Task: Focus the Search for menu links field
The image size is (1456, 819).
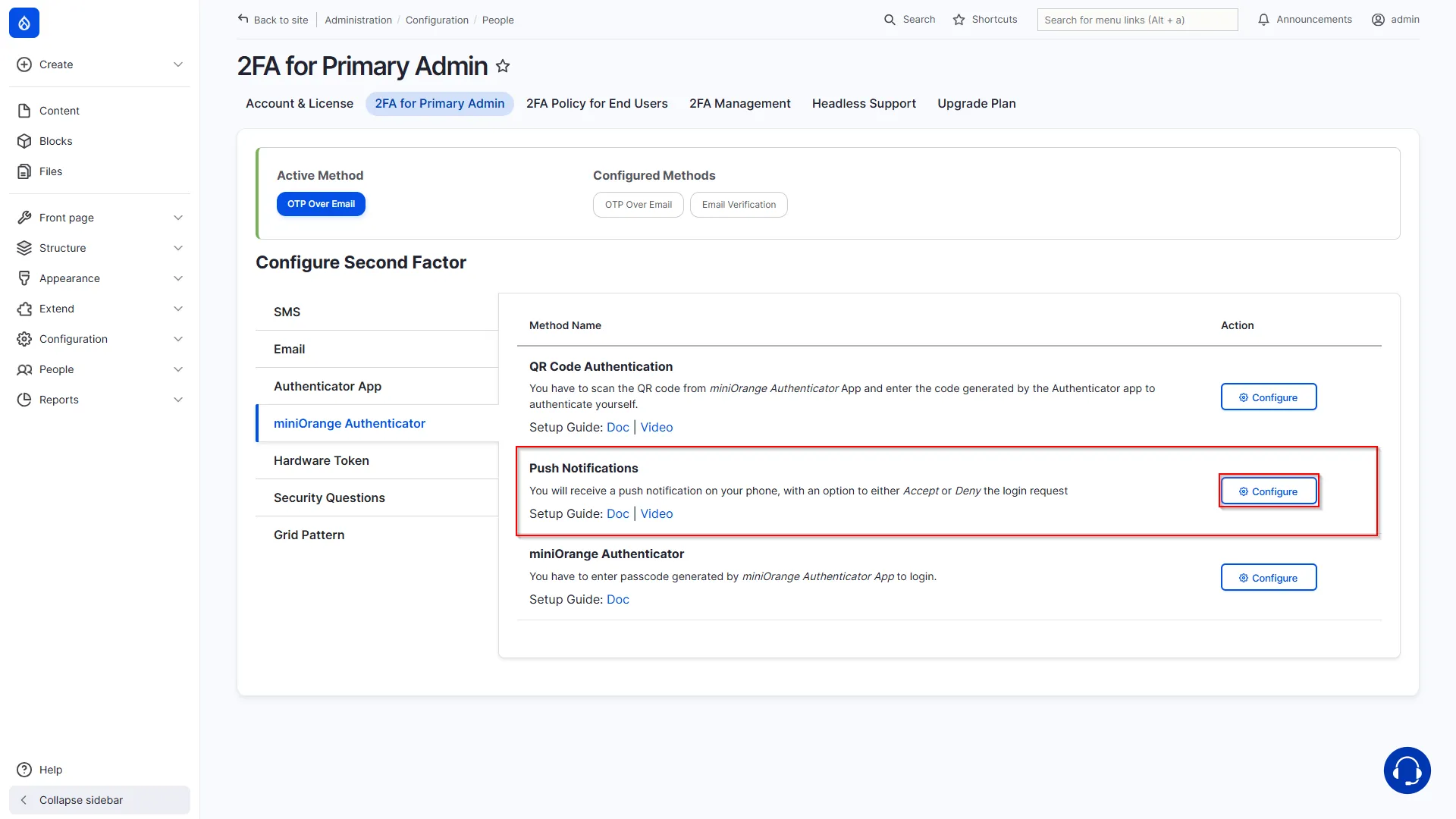Action: [1137, 20]
